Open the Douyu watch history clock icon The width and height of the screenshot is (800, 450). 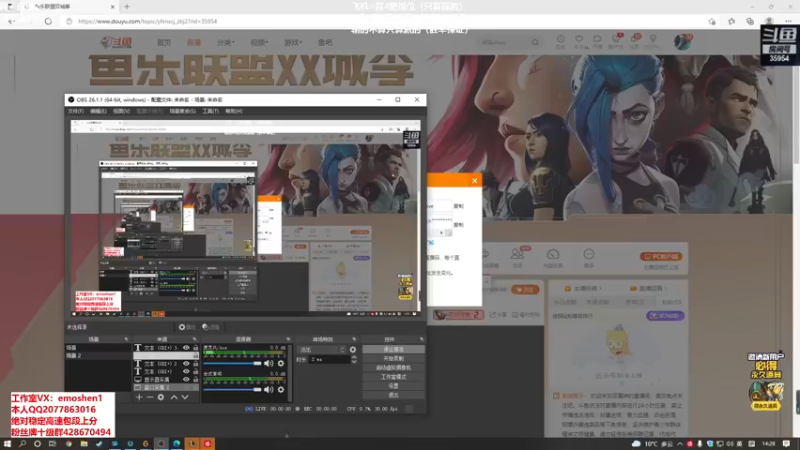click(x=560, y=39)
